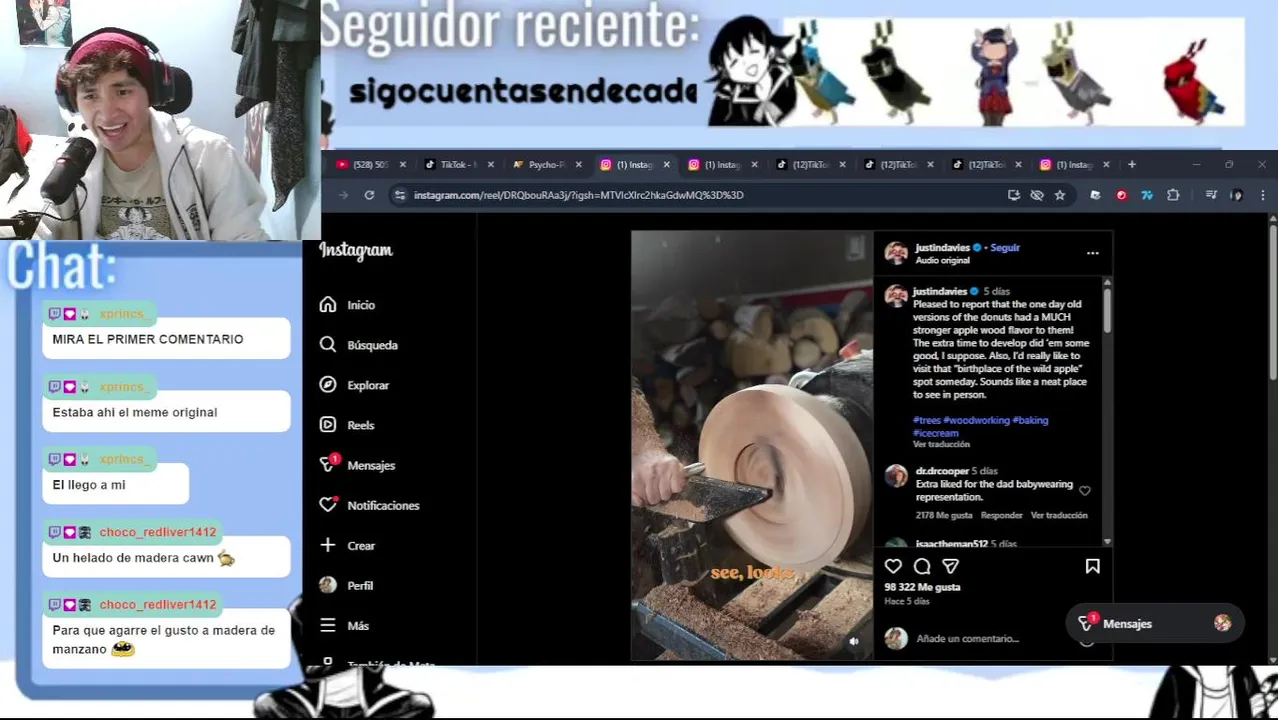Open the #icecream hashtag

tap(935, 433)
